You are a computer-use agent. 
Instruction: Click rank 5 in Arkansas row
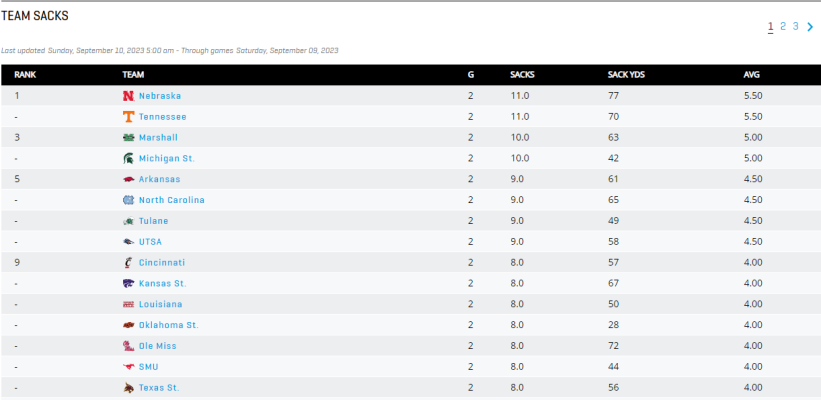[x=17, y=179]
